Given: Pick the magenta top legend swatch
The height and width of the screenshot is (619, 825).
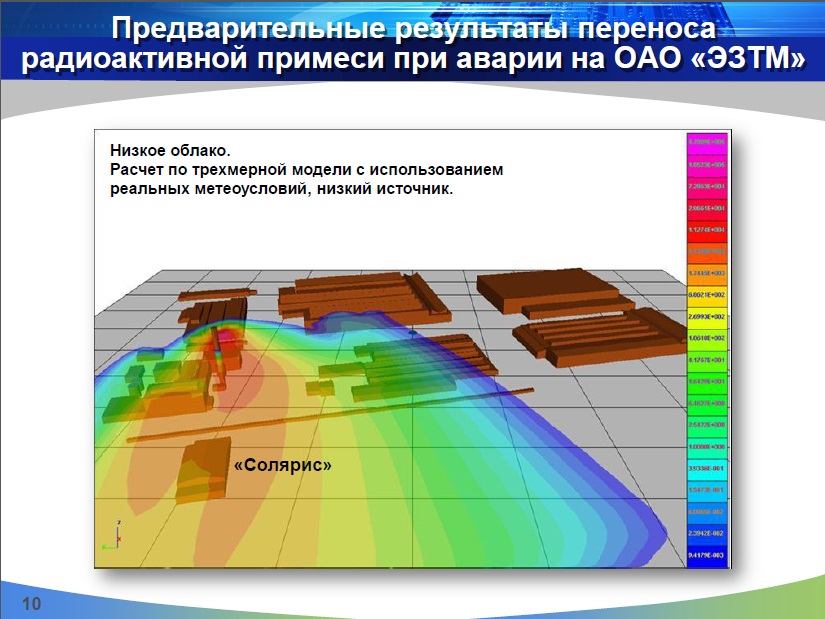Looking at the screenshot, I should coord(707,143).
